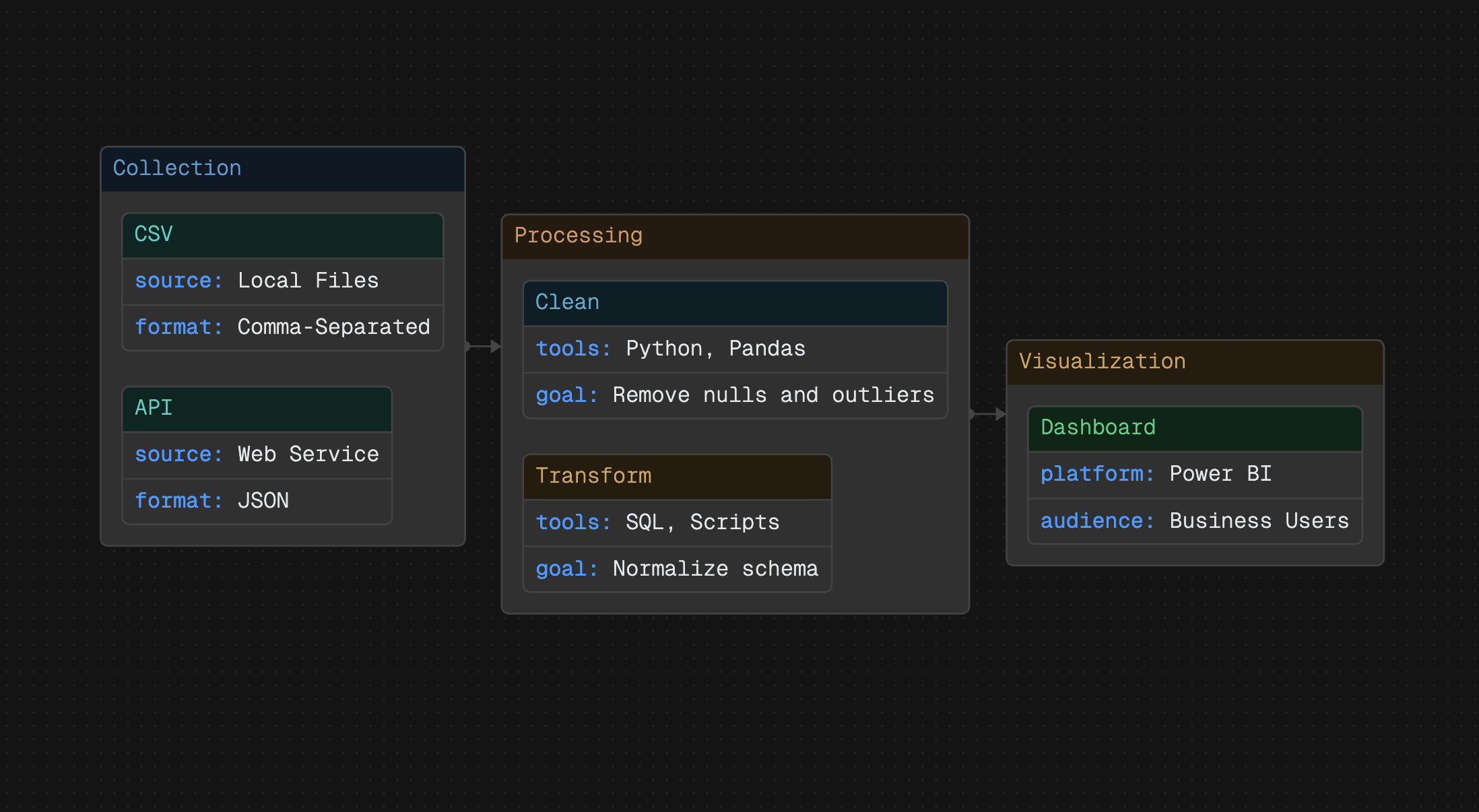Select the 'source: Local Files' row
The image size is (1479, 812).
coord(282,281)
